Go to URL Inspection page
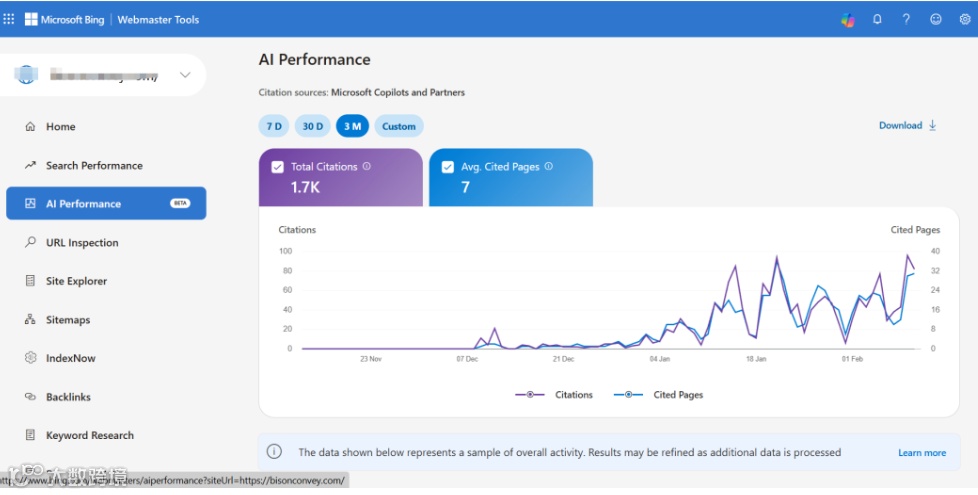 click(82, 243)
